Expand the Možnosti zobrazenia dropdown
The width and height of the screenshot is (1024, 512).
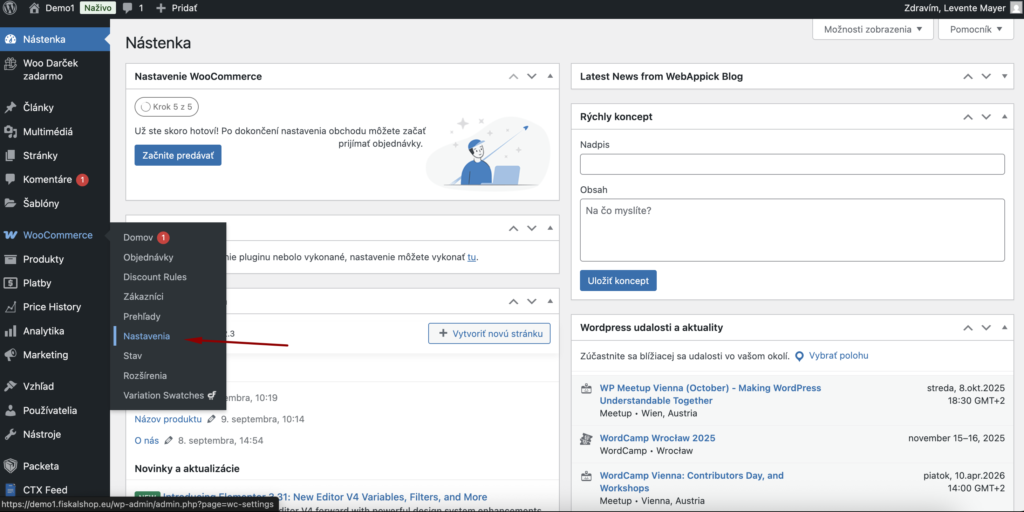873,29
